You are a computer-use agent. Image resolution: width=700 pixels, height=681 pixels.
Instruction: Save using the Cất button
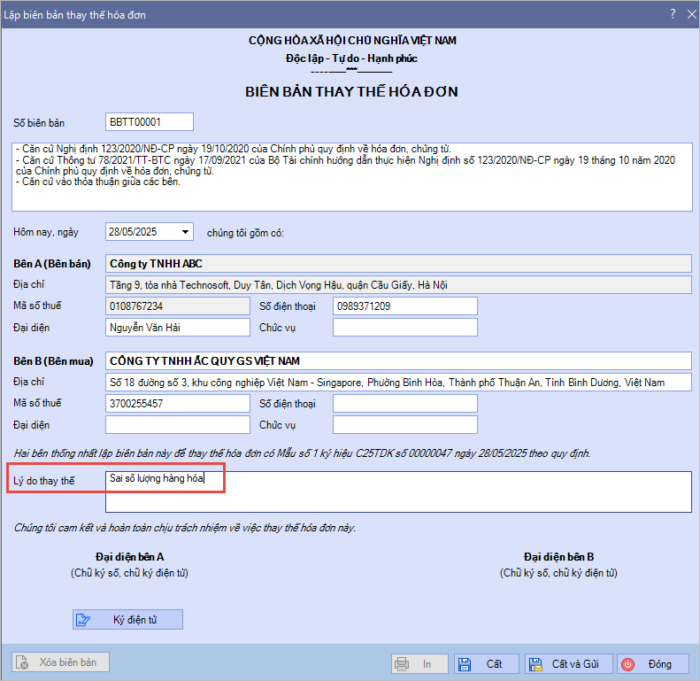pos(482,663)
